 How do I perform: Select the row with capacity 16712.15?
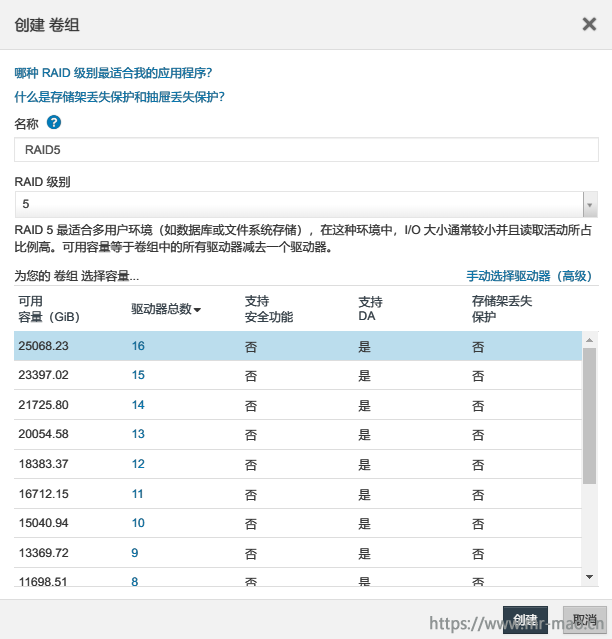[x=298, y=494]
